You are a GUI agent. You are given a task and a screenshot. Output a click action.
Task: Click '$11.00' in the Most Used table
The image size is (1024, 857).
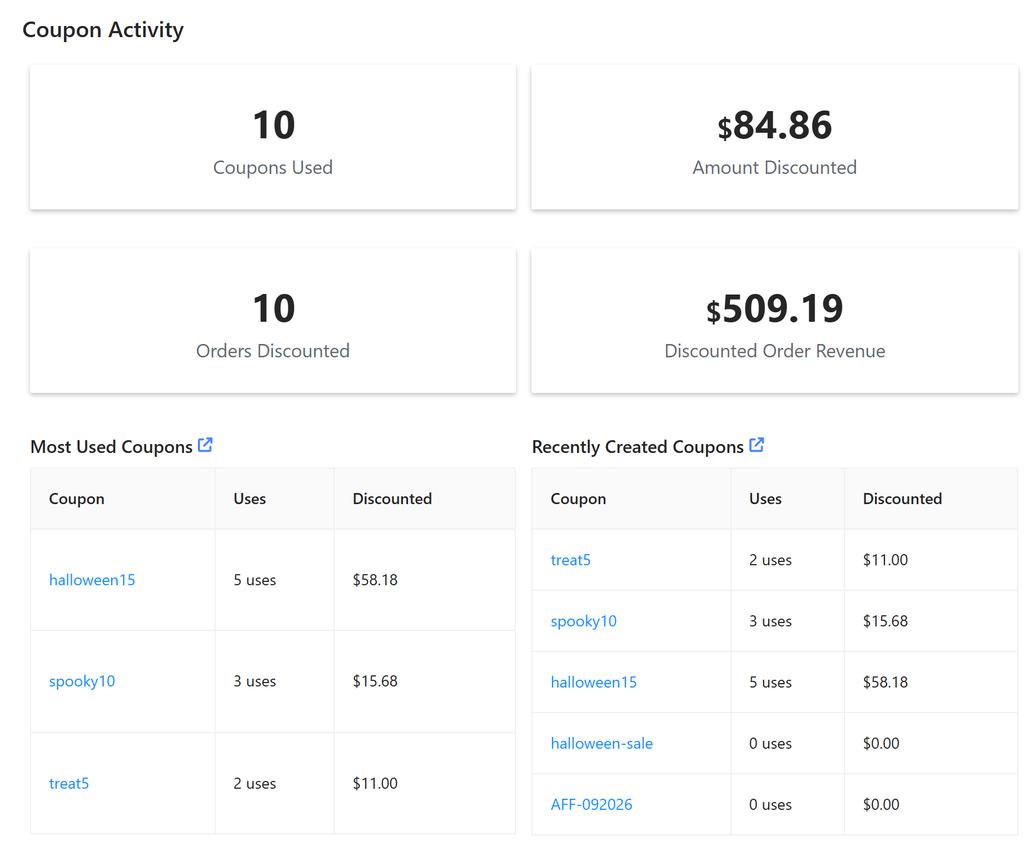376,783
